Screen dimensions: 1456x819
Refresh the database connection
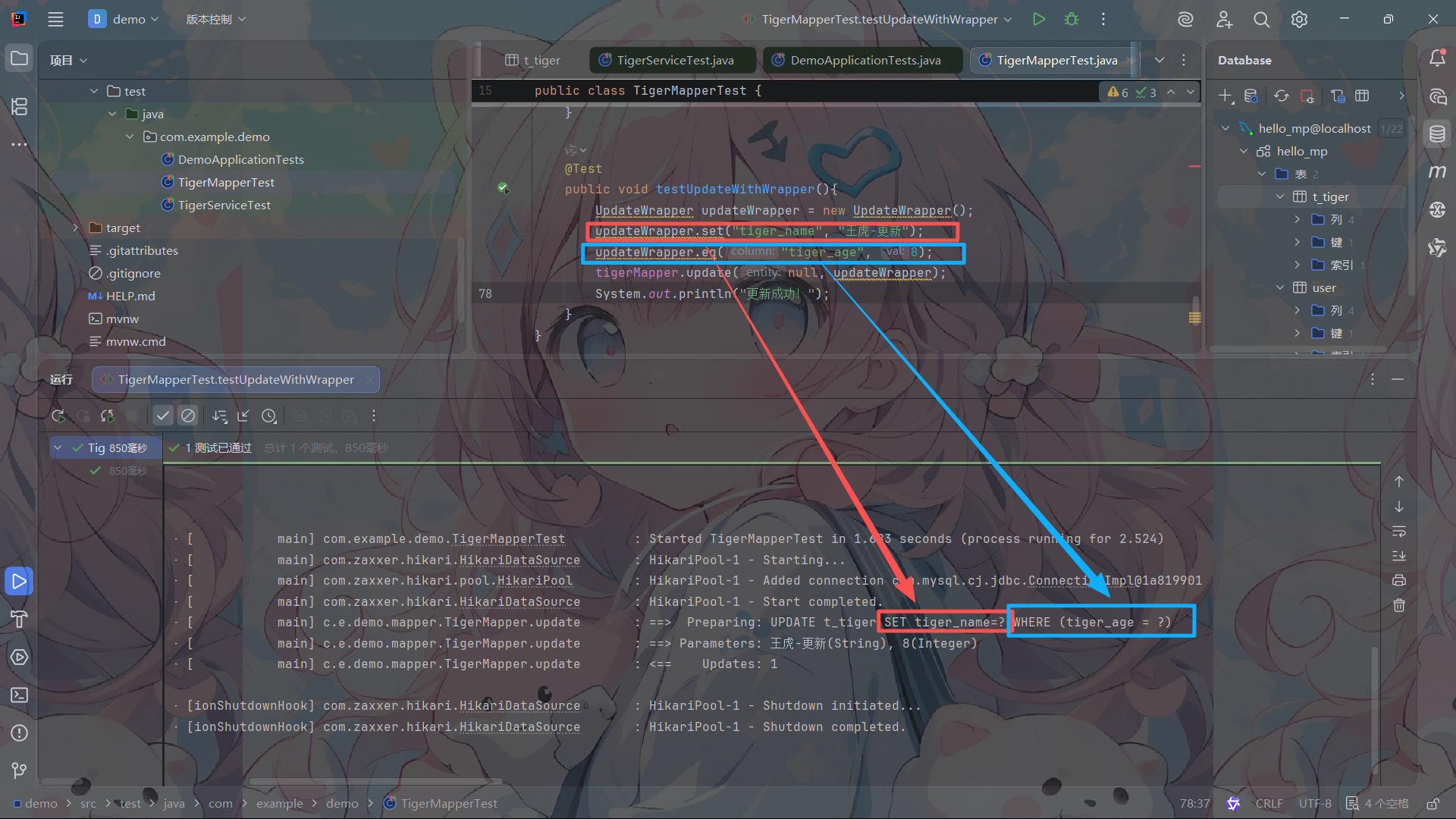point(1281,96)
